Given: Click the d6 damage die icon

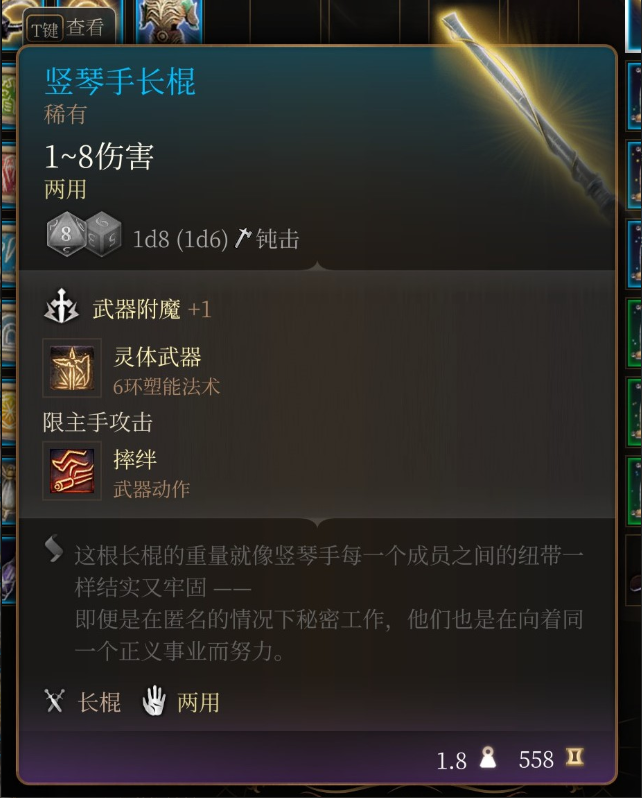Looking at the screenshot, I should point(104,234).
